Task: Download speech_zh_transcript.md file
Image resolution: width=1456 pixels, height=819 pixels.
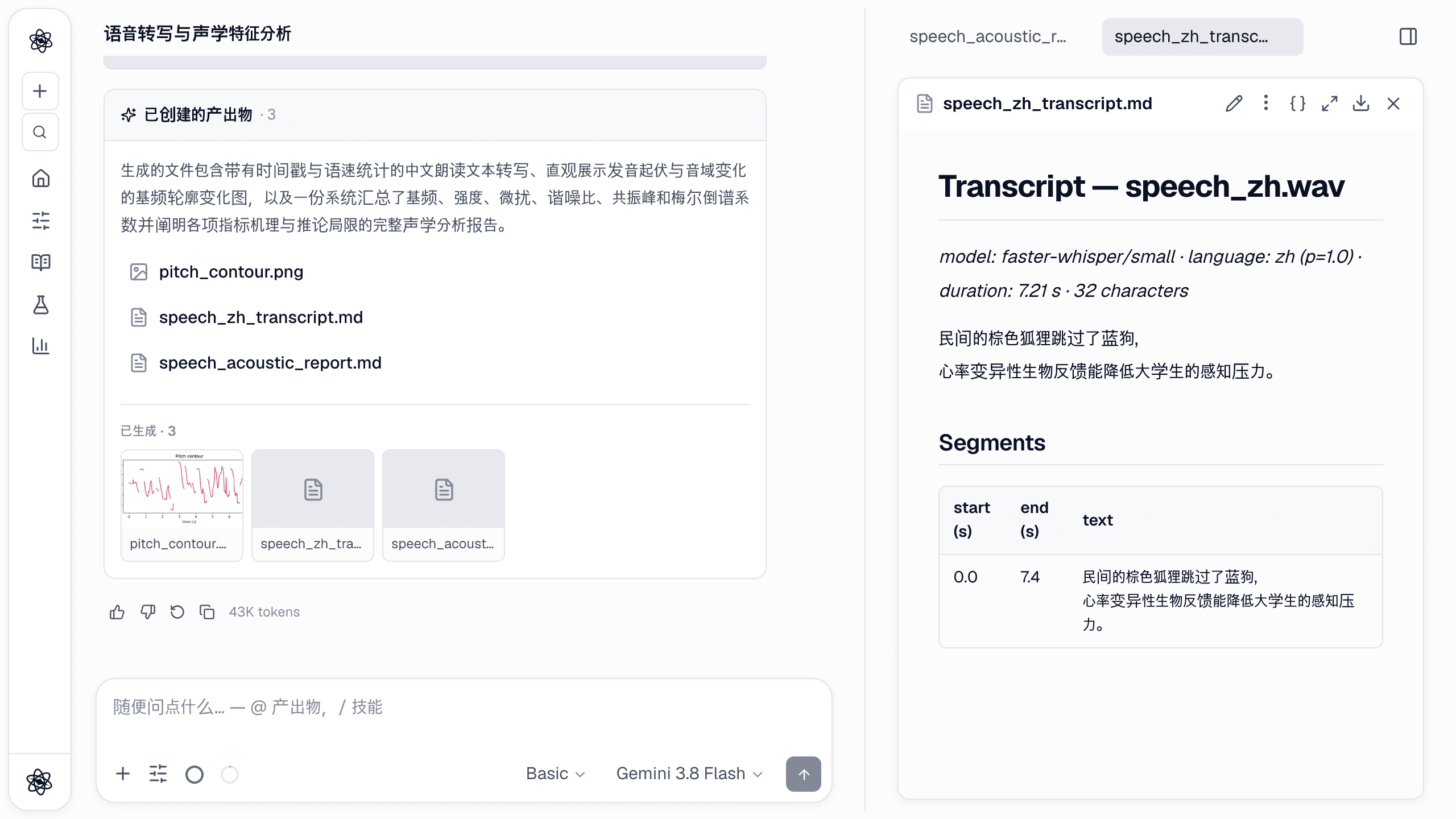Action: (x=1361, y=104)
